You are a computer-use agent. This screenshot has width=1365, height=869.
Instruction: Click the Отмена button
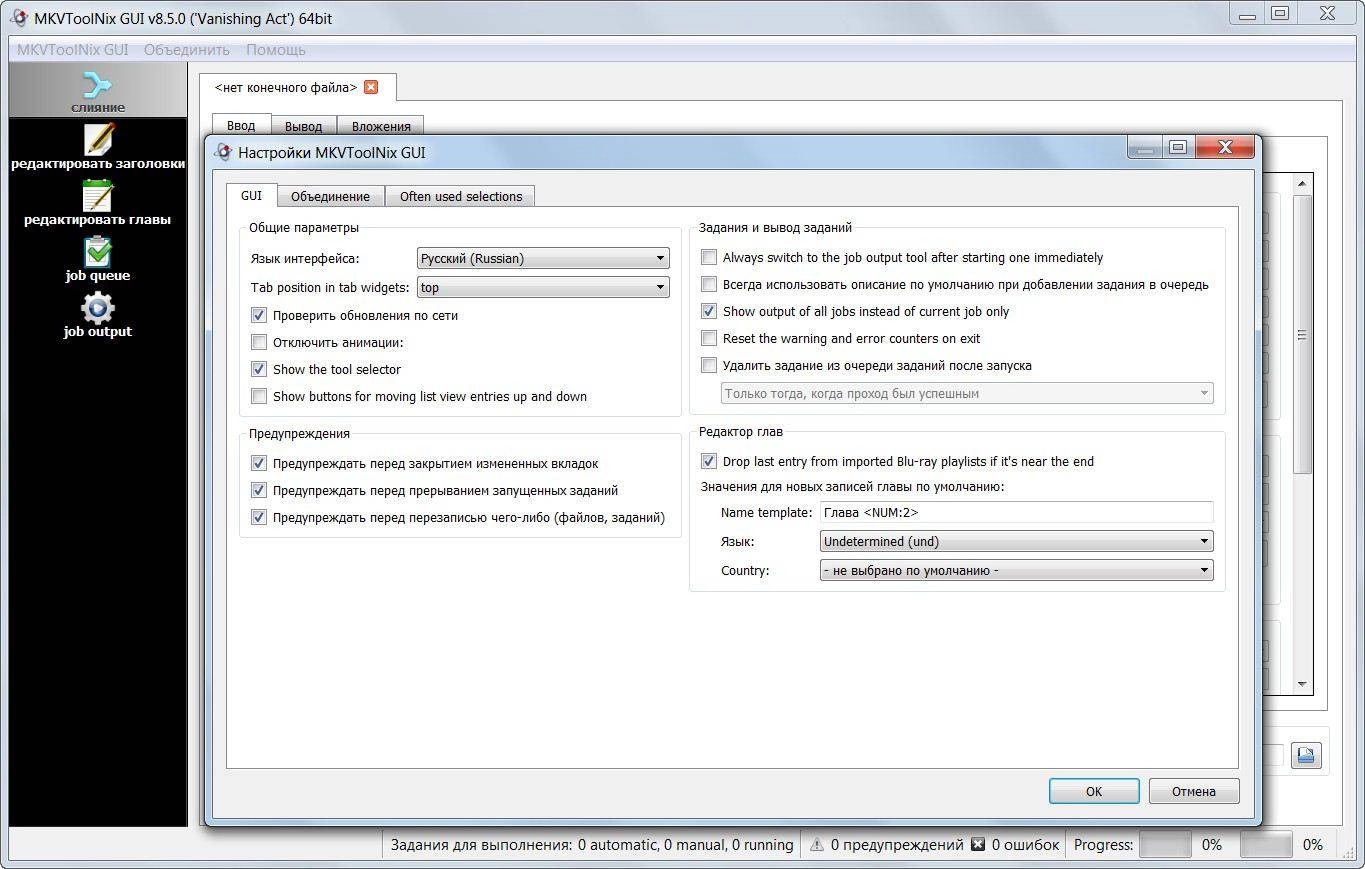[x=1194, y=791]
